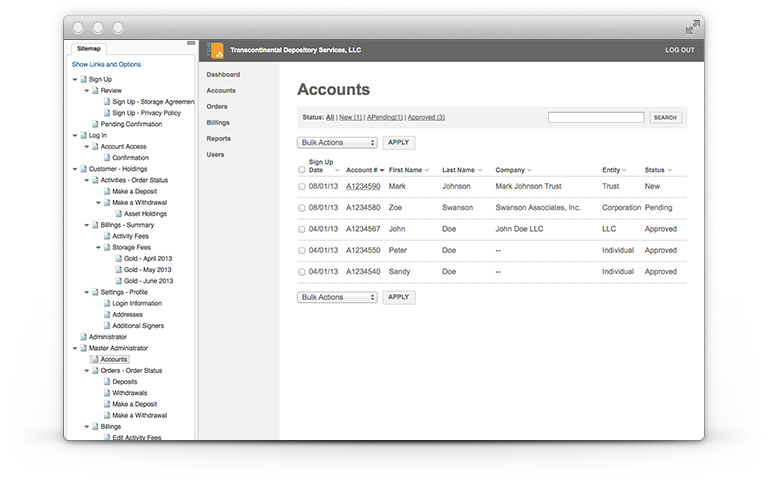Toggle the select-all checkbox in table header
Viewport: 768px width, 480px height.
(302, 170)
